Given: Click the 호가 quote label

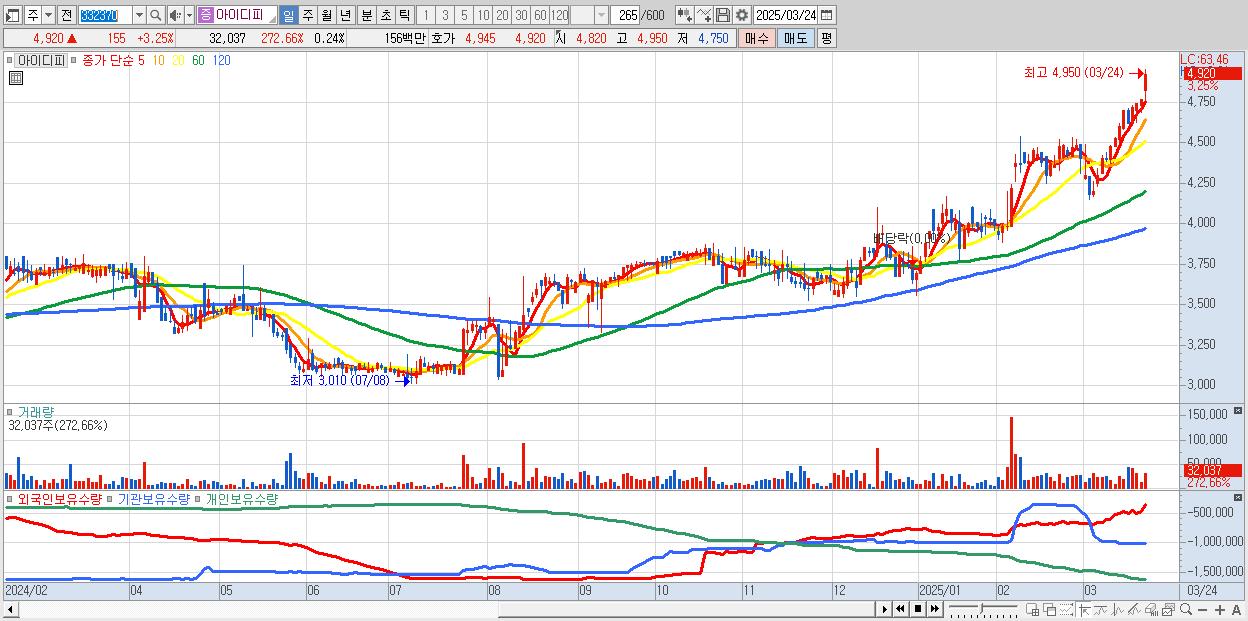Looking at the screenshot, I should 442,38.
